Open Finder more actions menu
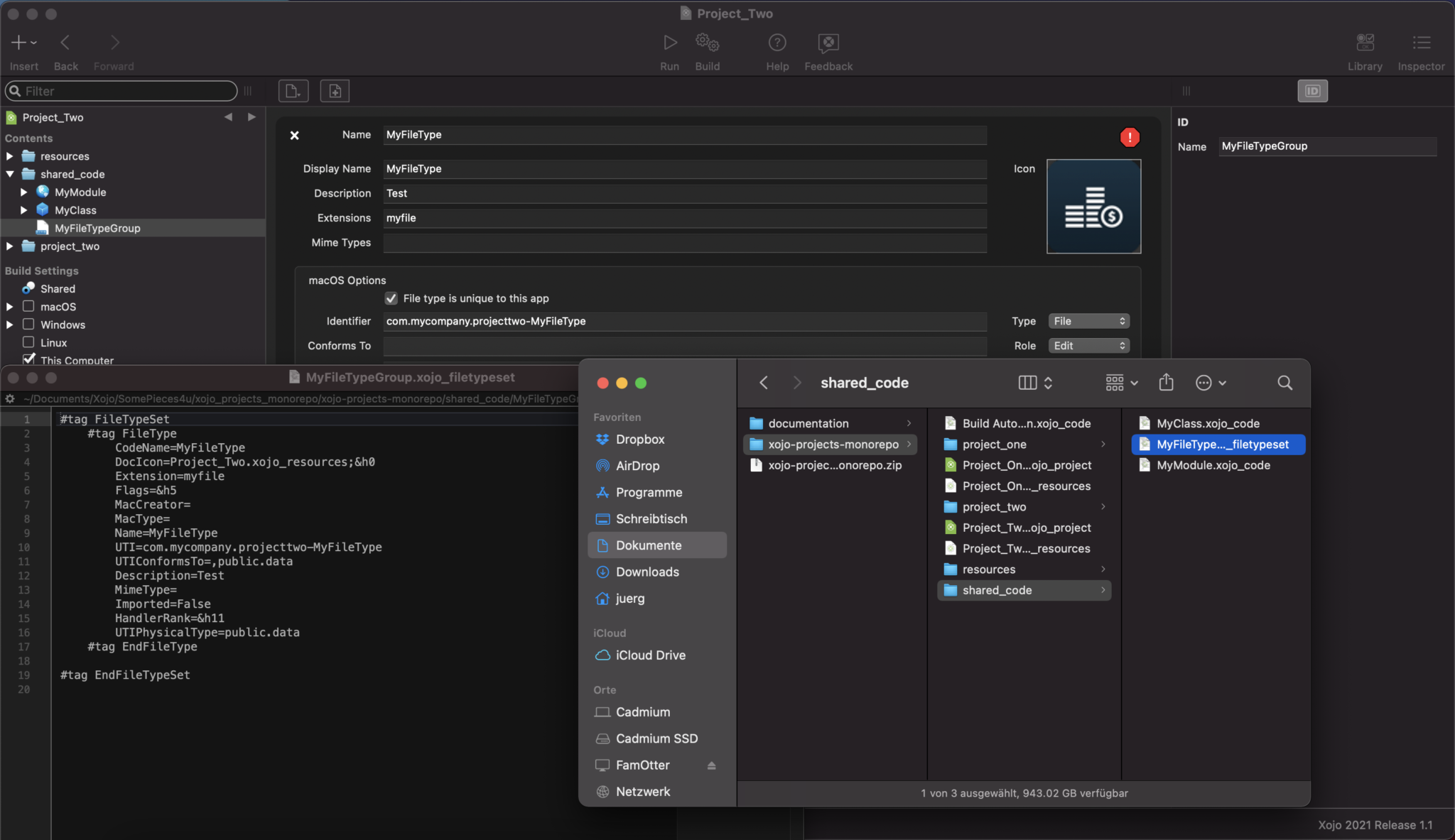 coord(1211,383)
